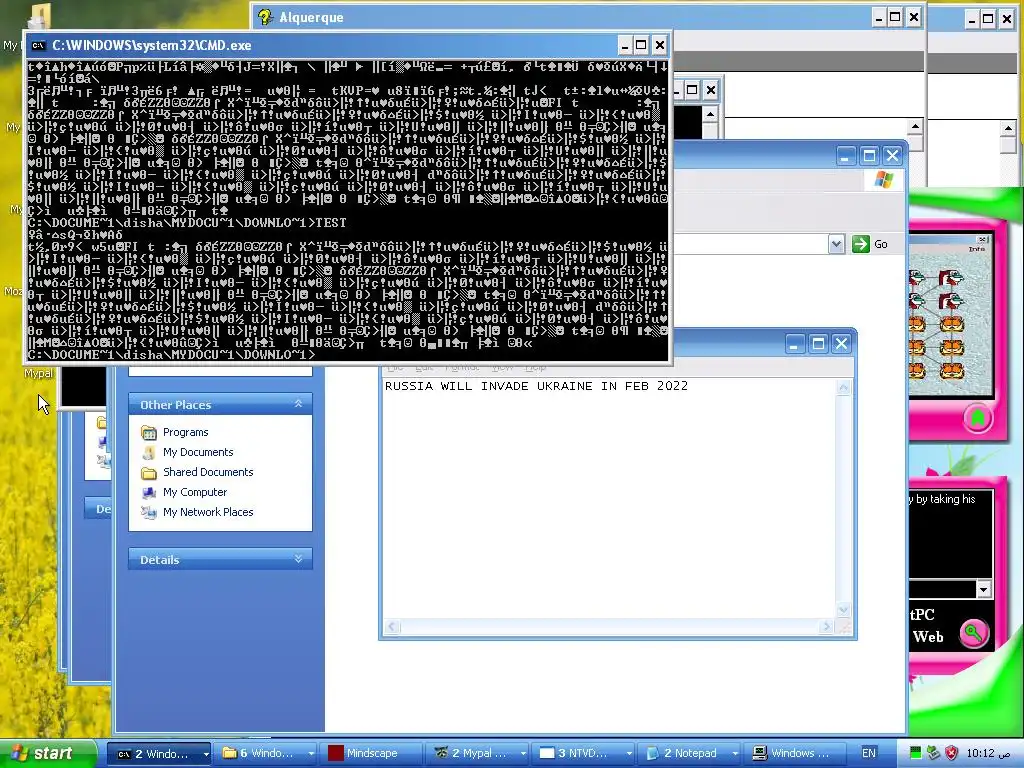This screenshot has width=1024, height=768.
Task: Click the Windows flag logo in Explorer toolbar
Action: pyautogui.click(x=884, y=180)
